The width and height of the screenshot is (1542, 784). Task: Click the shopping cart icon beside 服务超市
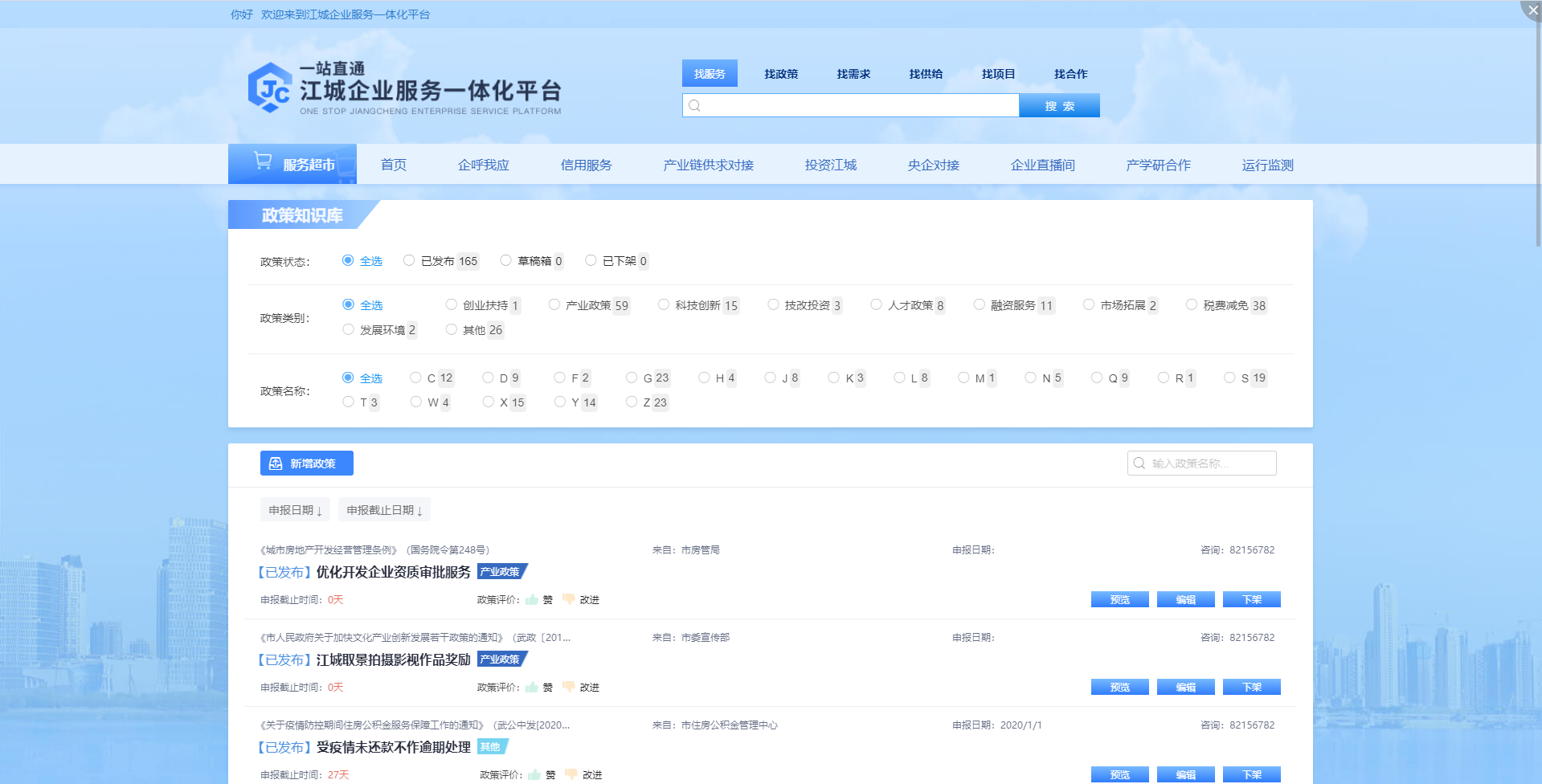point(263,161)
